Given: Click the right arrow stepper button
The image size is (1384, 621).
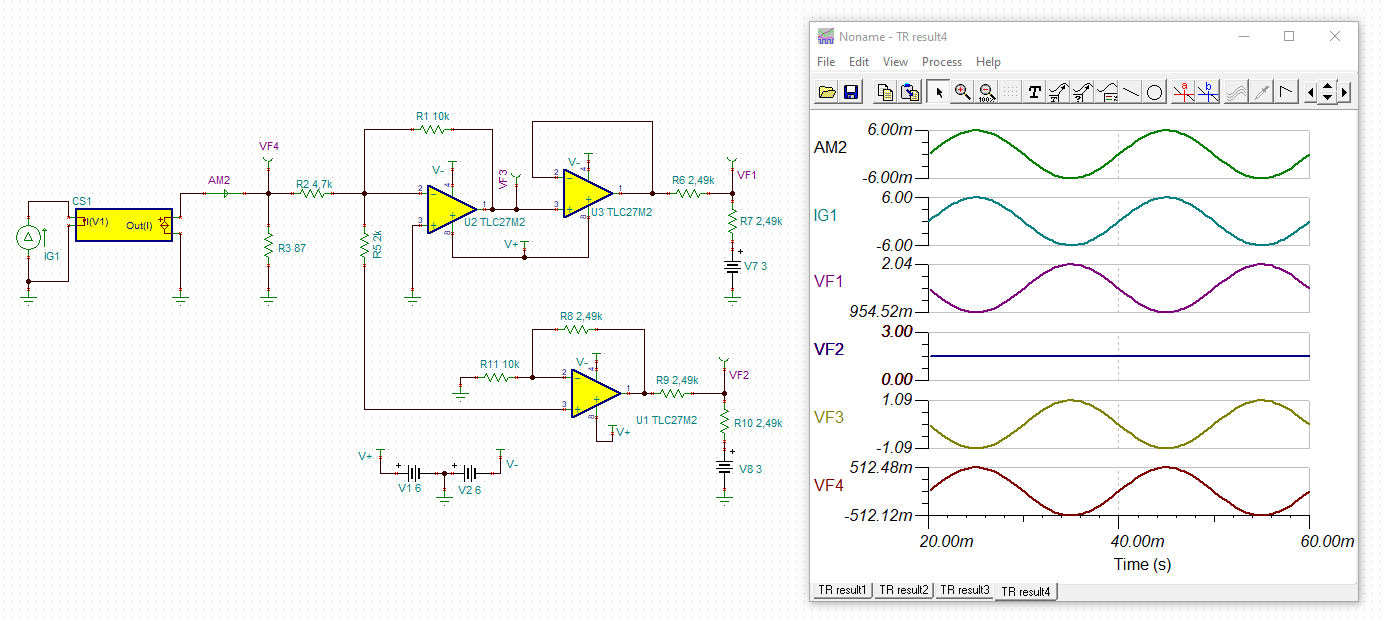Looking at the screenshot, I should coord(1344,92).
